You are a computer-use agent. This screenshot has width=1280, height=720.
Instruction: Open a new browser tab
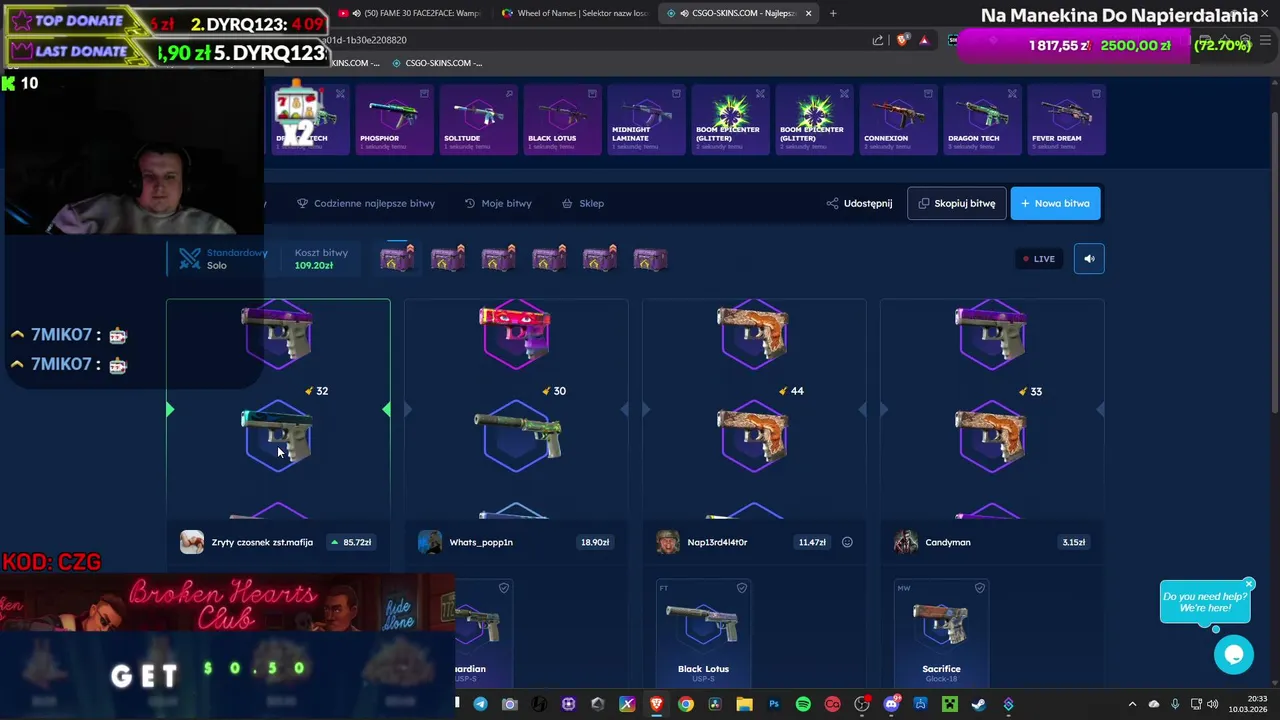click(x=833, y=13)
